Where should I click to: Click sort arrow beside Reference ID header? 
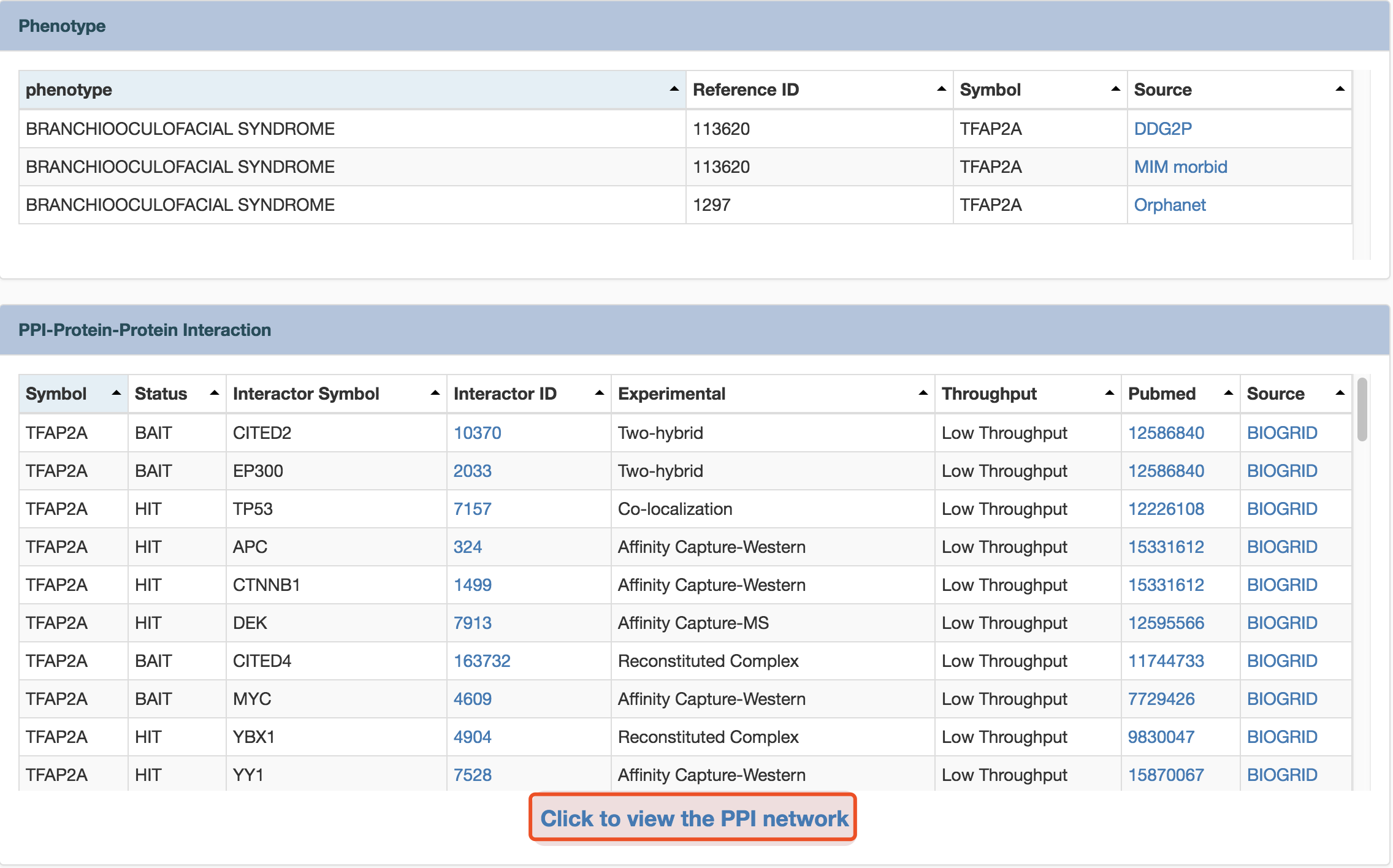pos(941,89)
